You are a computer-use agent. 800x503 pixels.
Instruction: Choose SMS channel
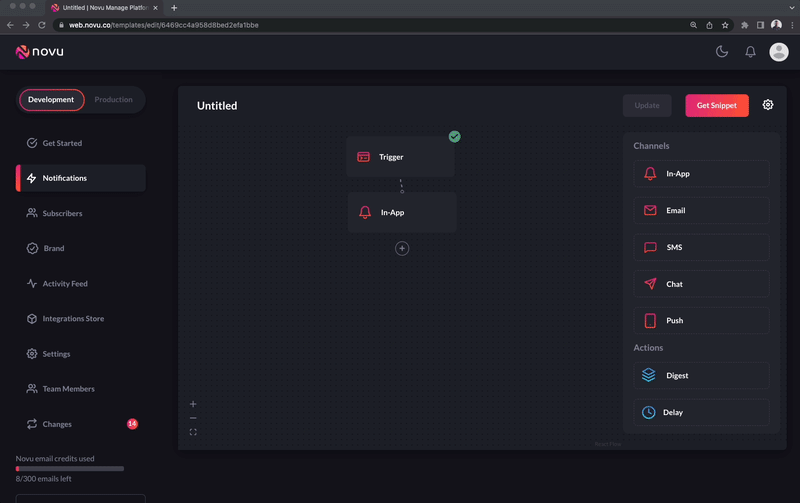702,247
